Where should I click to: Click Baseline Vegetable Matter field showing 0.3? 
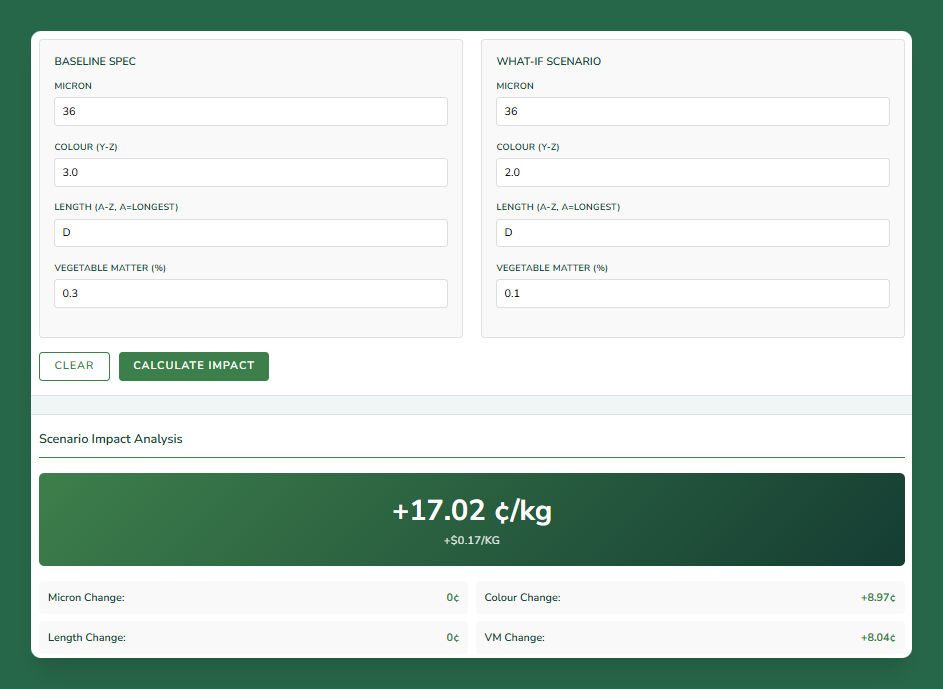250,294
